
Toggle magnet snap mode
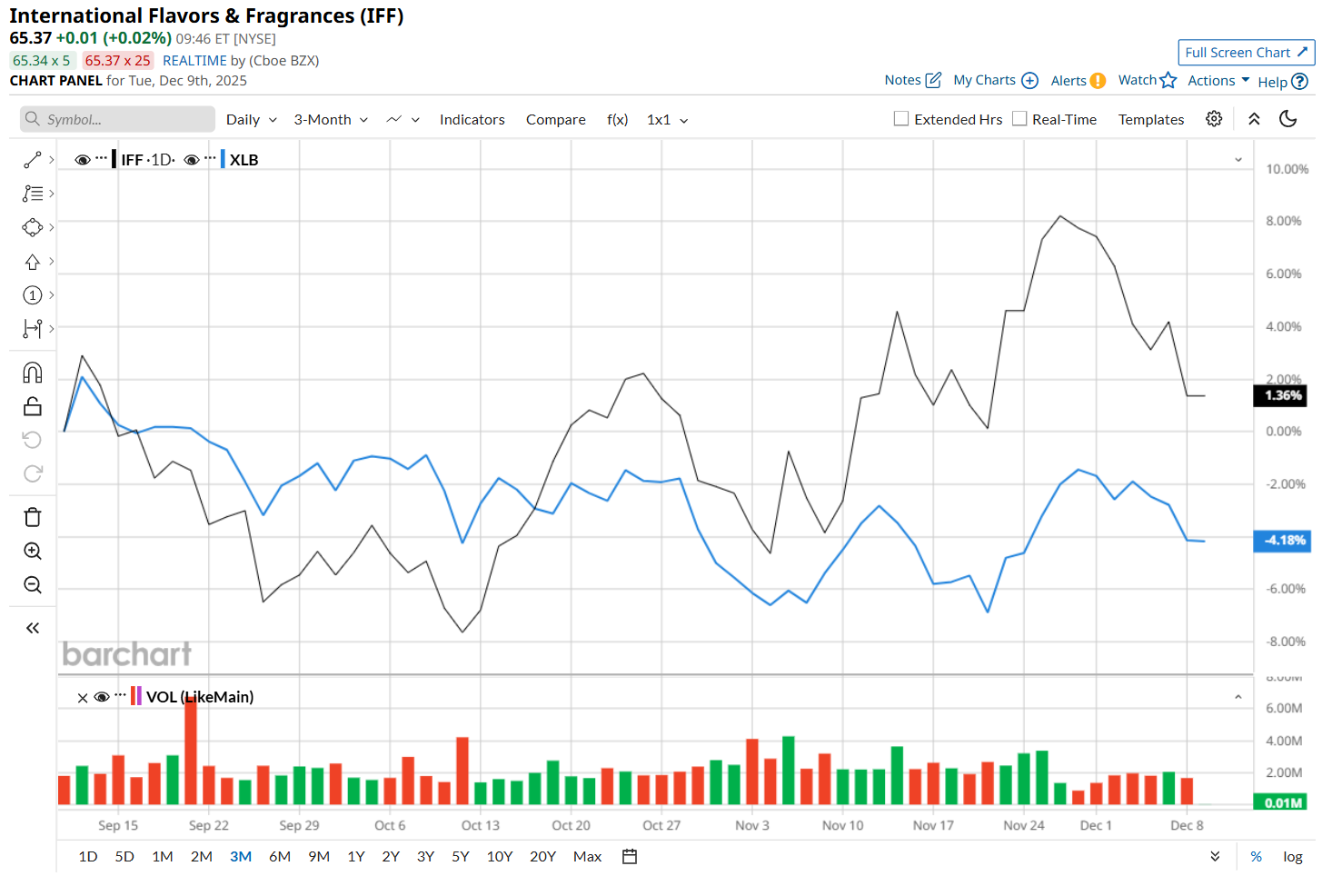(33, 373)
